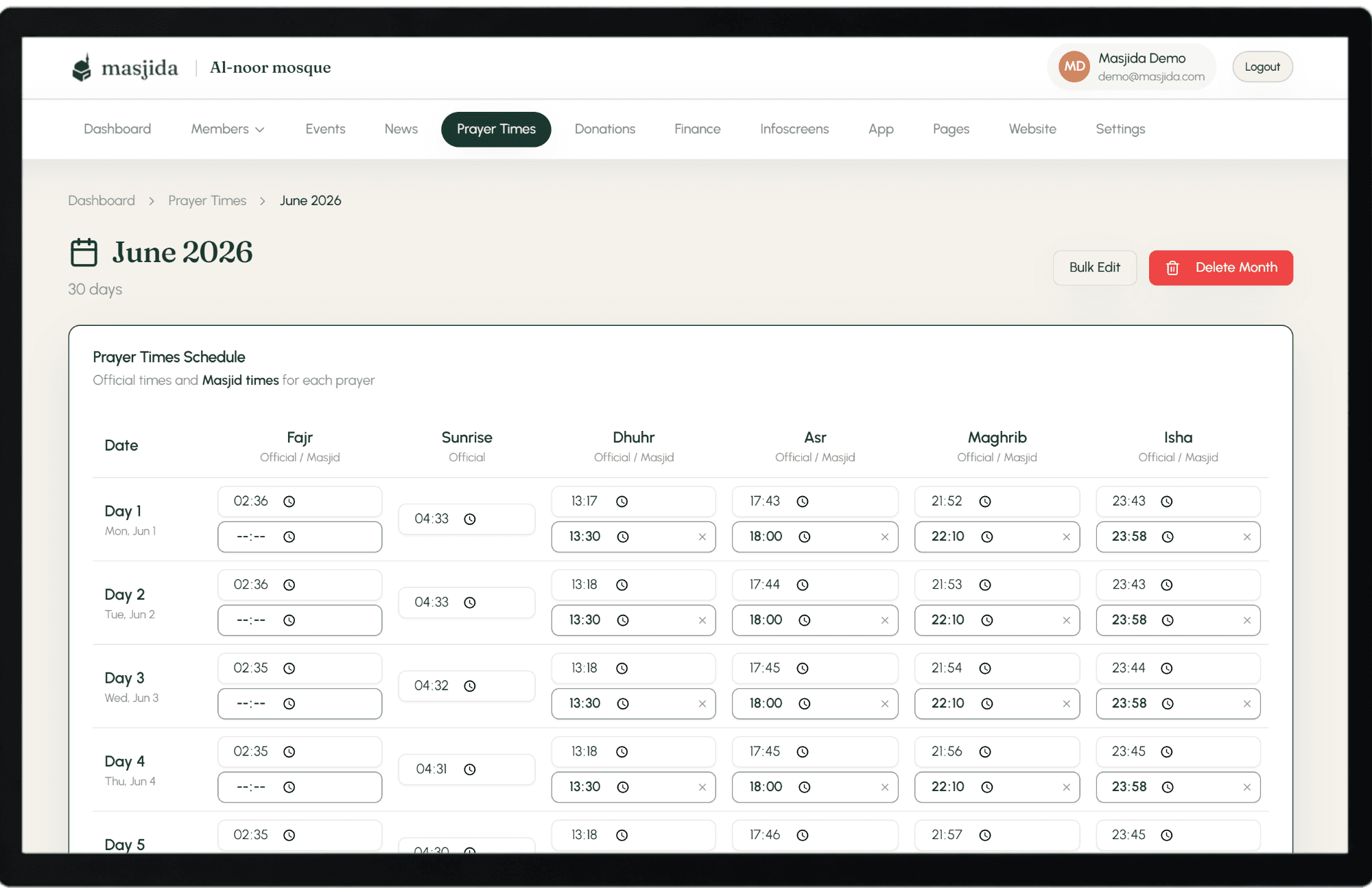Open the Pages tab

pos(951,129)
